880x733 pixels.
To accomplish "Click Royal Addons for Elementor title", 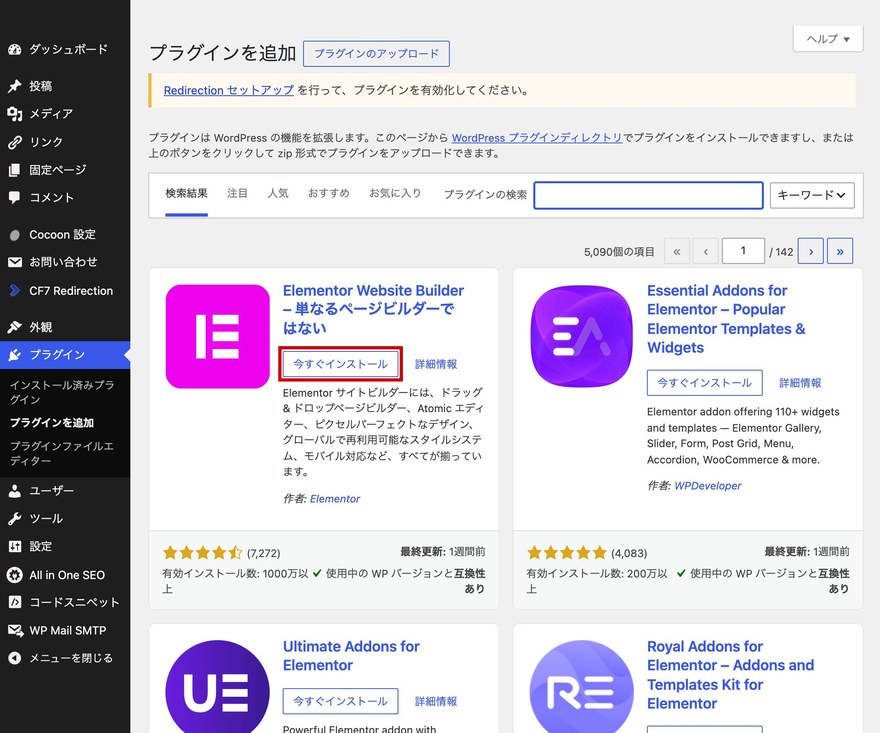I will (x=730, y=675).
